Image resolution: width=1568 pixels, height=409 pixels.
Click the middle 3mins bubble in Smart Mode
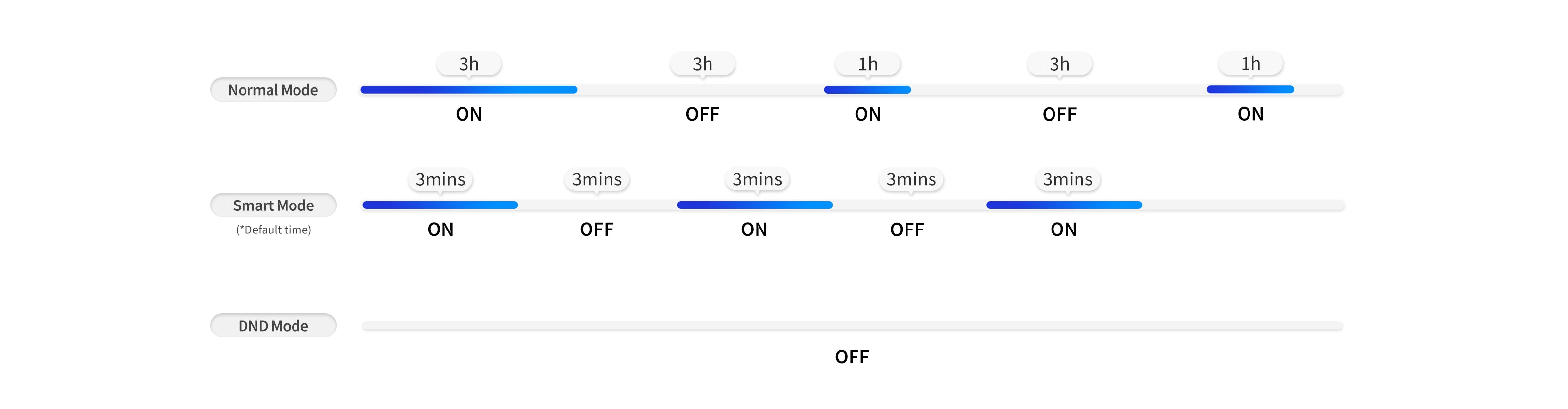point(757,179)
